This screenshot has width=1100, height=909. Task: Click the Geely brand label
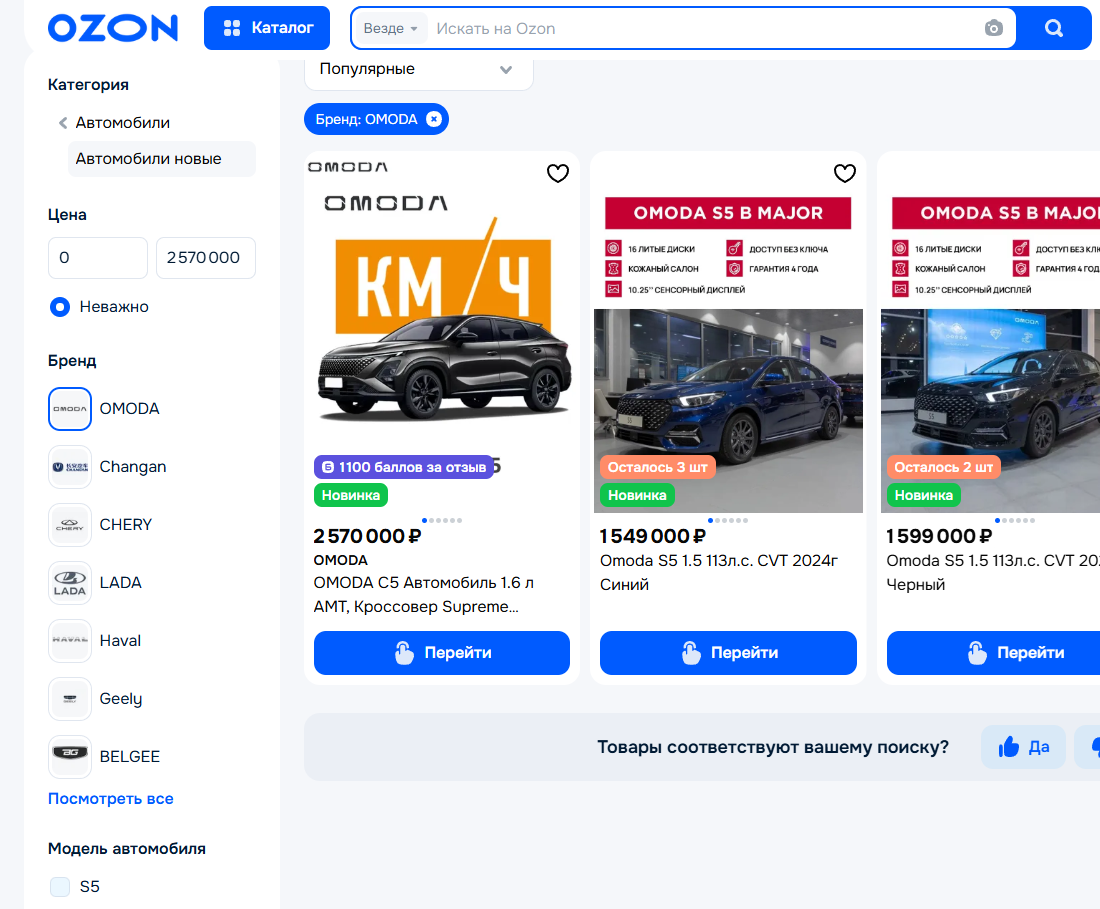pyautogui.click(x=121, y=699)
